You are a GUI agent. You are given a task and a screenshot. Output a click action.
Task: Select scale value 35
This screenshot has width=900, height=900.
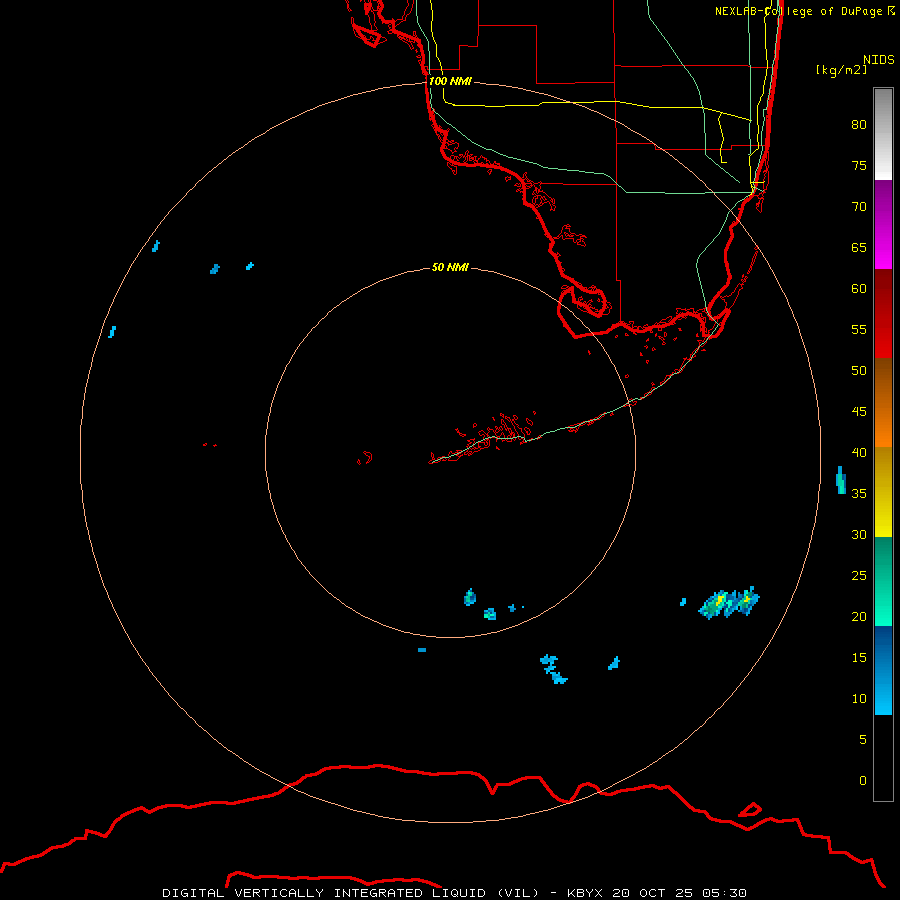tap(859, 494)
